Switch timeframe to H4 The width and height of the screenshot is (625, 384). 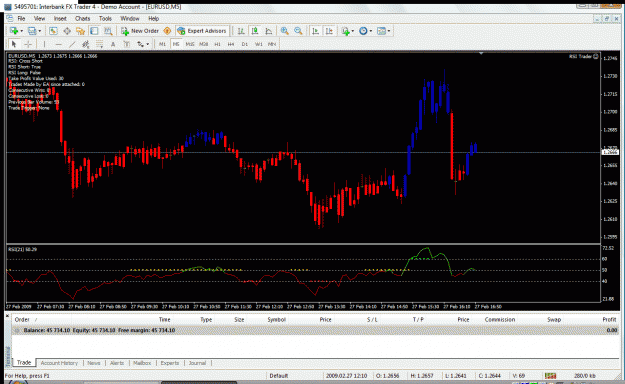pyautogui.click(x=231, y=44)
